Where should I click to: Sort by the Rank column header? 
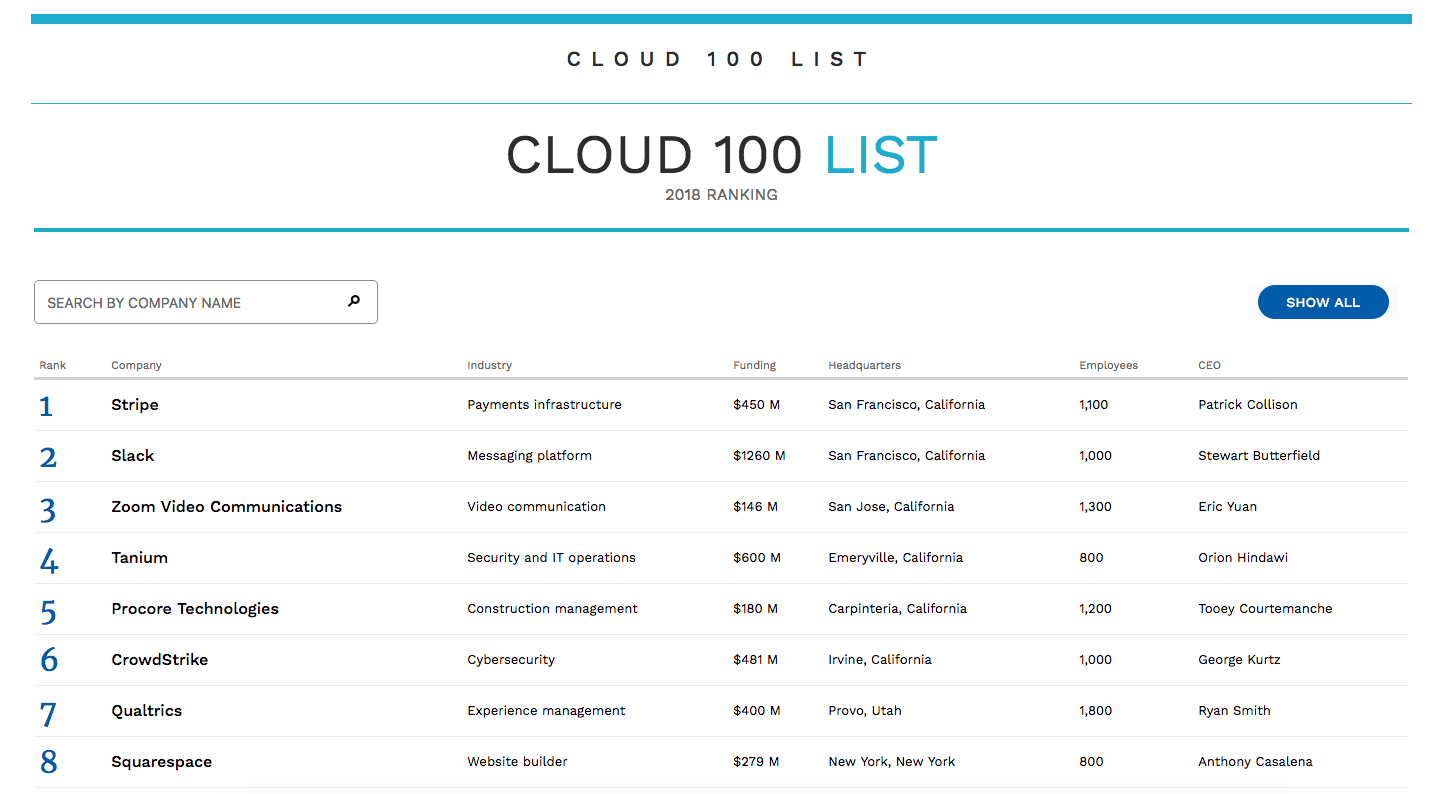coord(53,365)
